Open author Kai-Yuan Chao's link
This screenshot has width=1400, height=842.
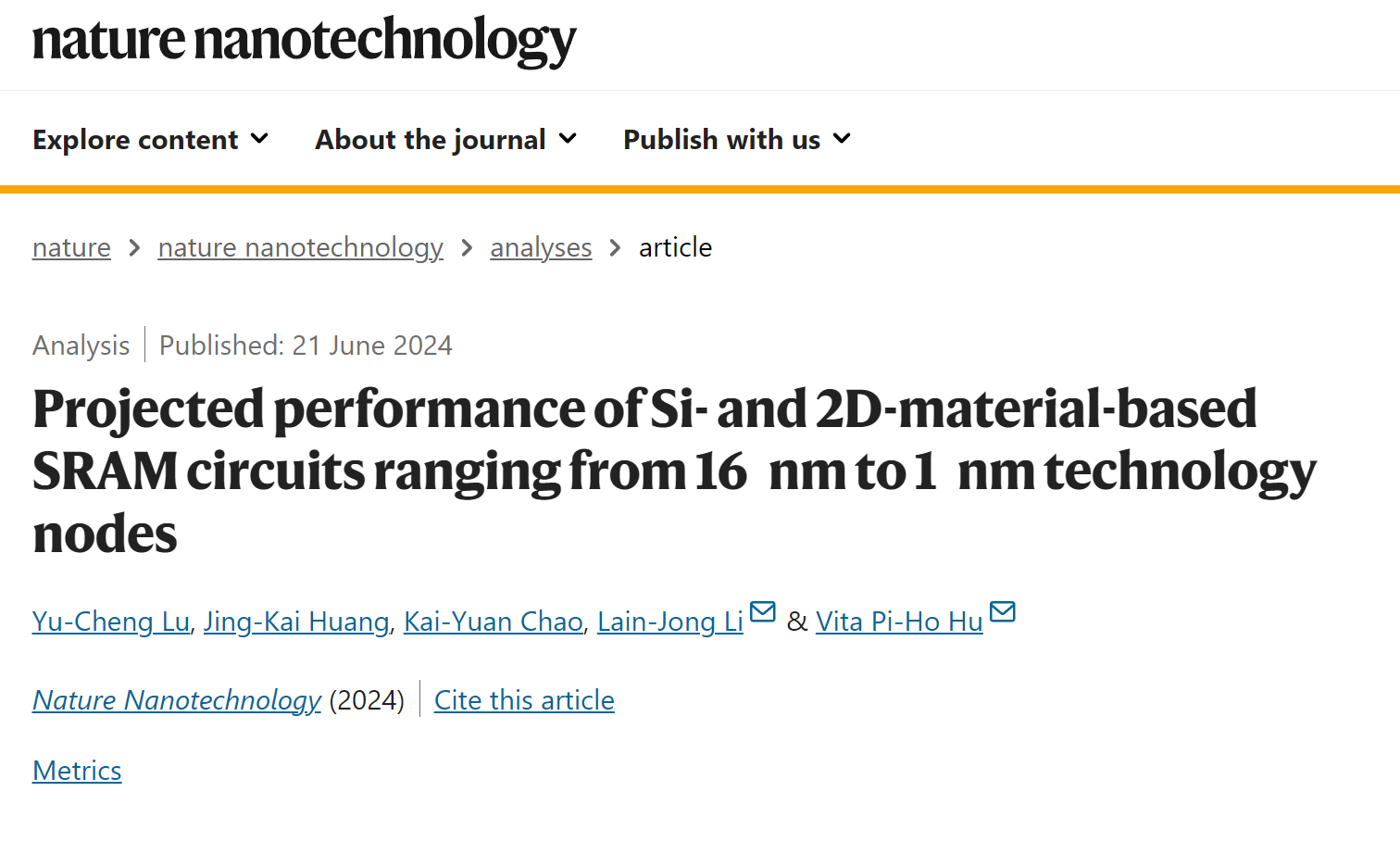coord(494,622)
